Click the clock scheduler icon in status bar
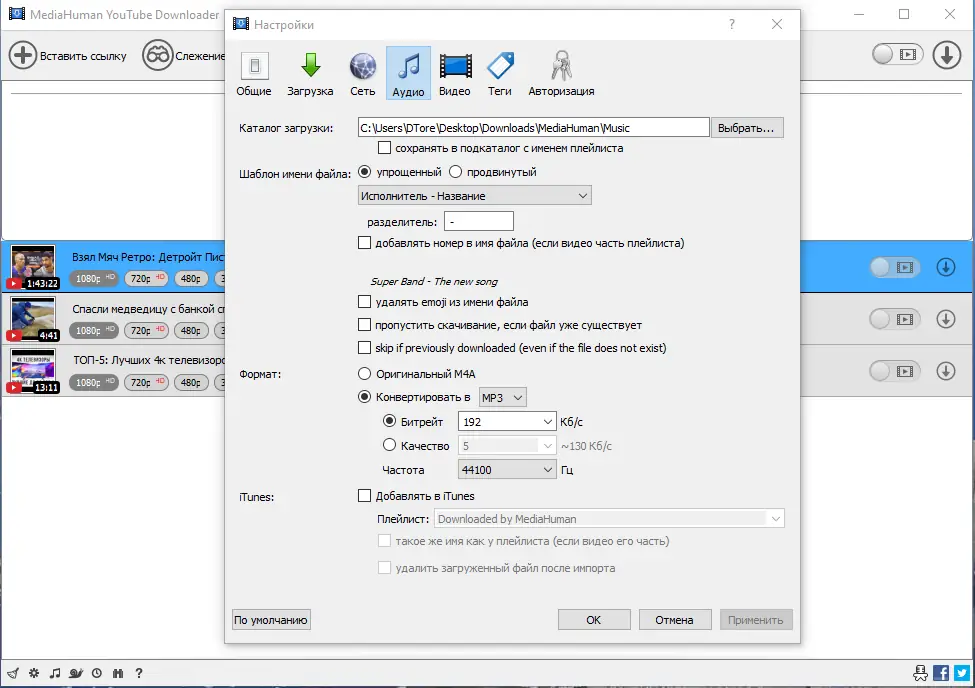The width and height of the screenshot is (975, 688). point(97,673)
